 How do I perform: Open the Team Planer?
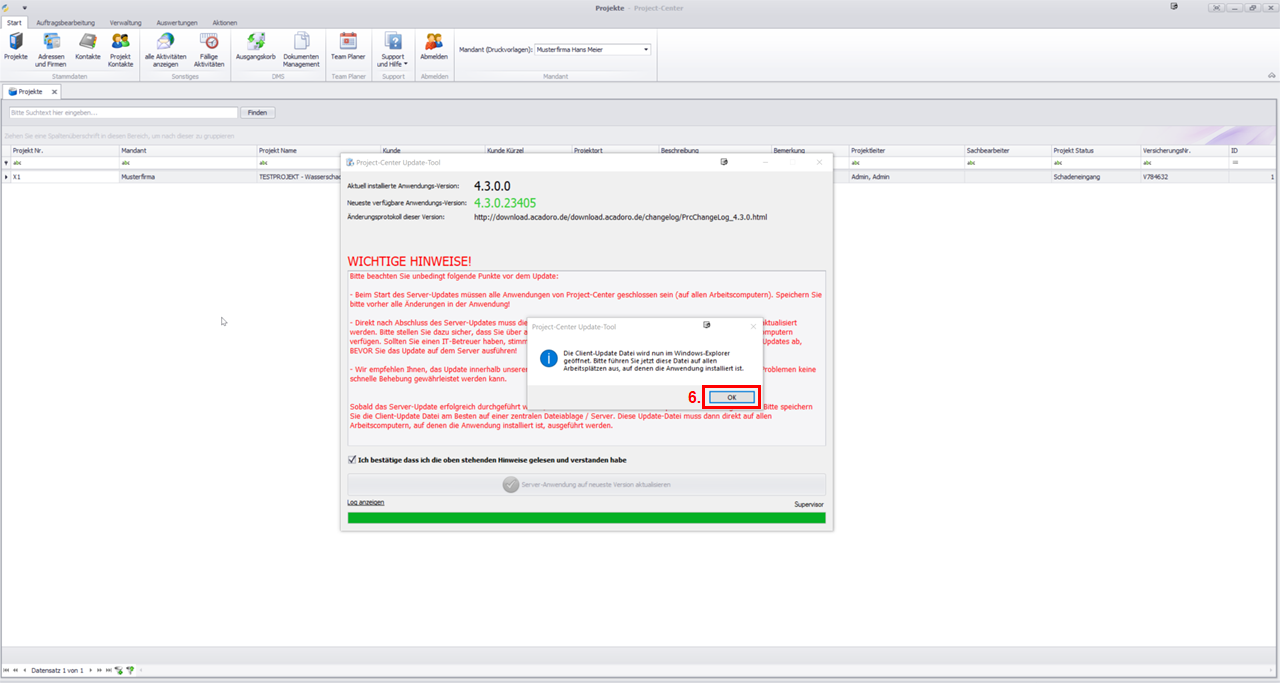click(348, 47)
